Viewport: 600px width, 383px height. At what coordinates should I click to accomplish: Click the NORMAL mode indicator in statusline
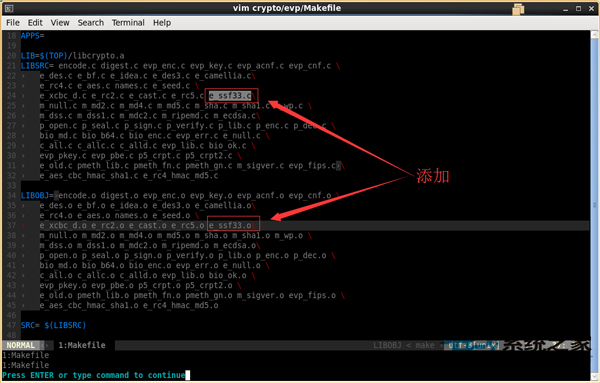pos(21,345)
